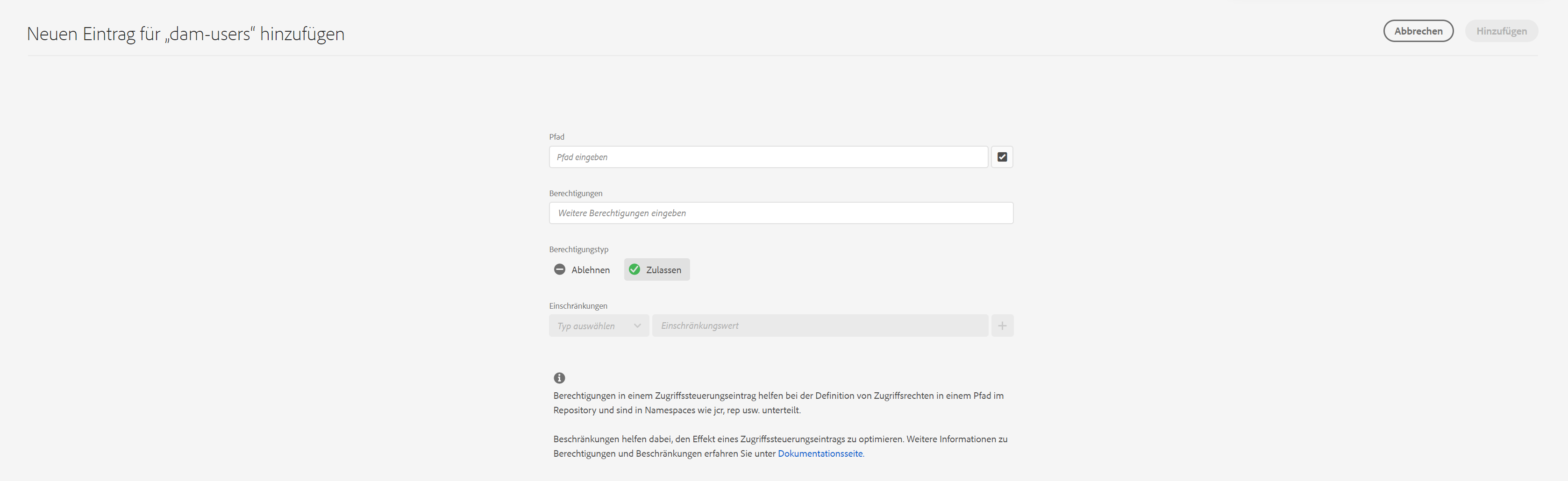Click the Berechtigungen field label
This screenshot has width=1568, height=481.
pos(576,193)
